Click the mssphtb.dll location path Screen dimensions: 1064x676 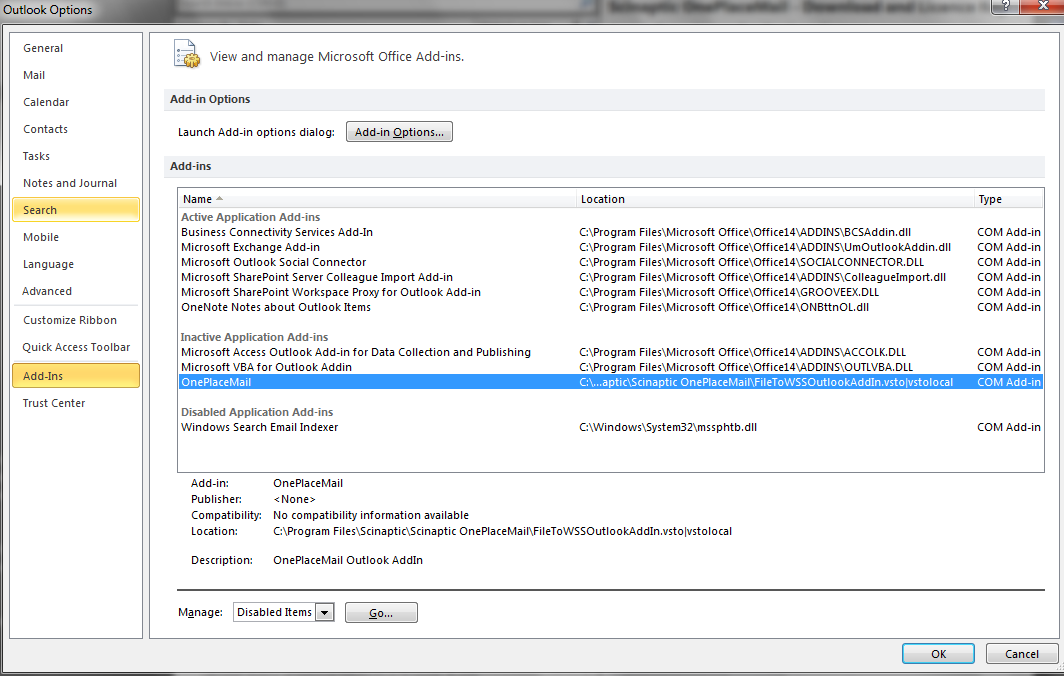(x=668, y=428)
